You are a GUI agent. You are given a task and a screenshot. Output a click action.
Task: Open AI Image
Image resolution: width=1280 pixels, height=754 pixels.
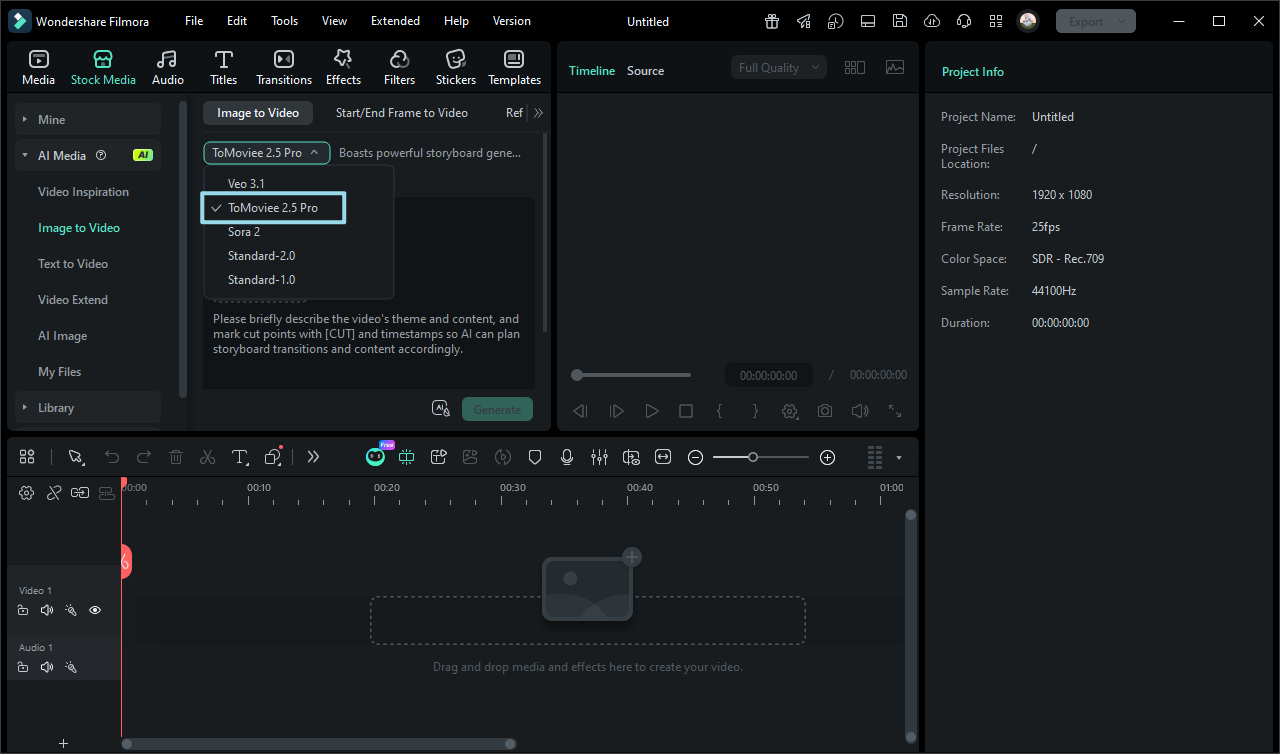[62, 336]
